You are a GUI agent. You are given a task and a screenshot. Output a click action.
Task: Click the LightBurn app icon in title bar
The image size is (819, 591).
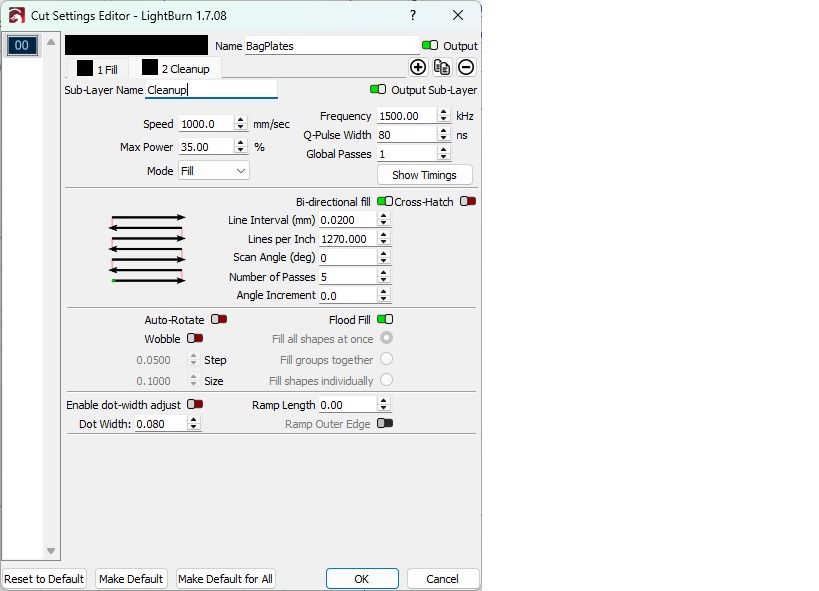[x=17, y=15]
